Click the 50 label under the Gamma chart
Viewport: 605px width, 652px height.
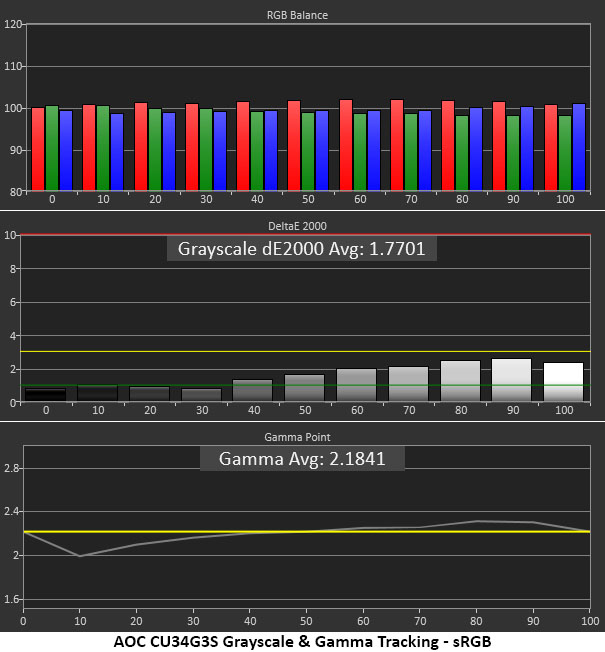pos(306,621)
